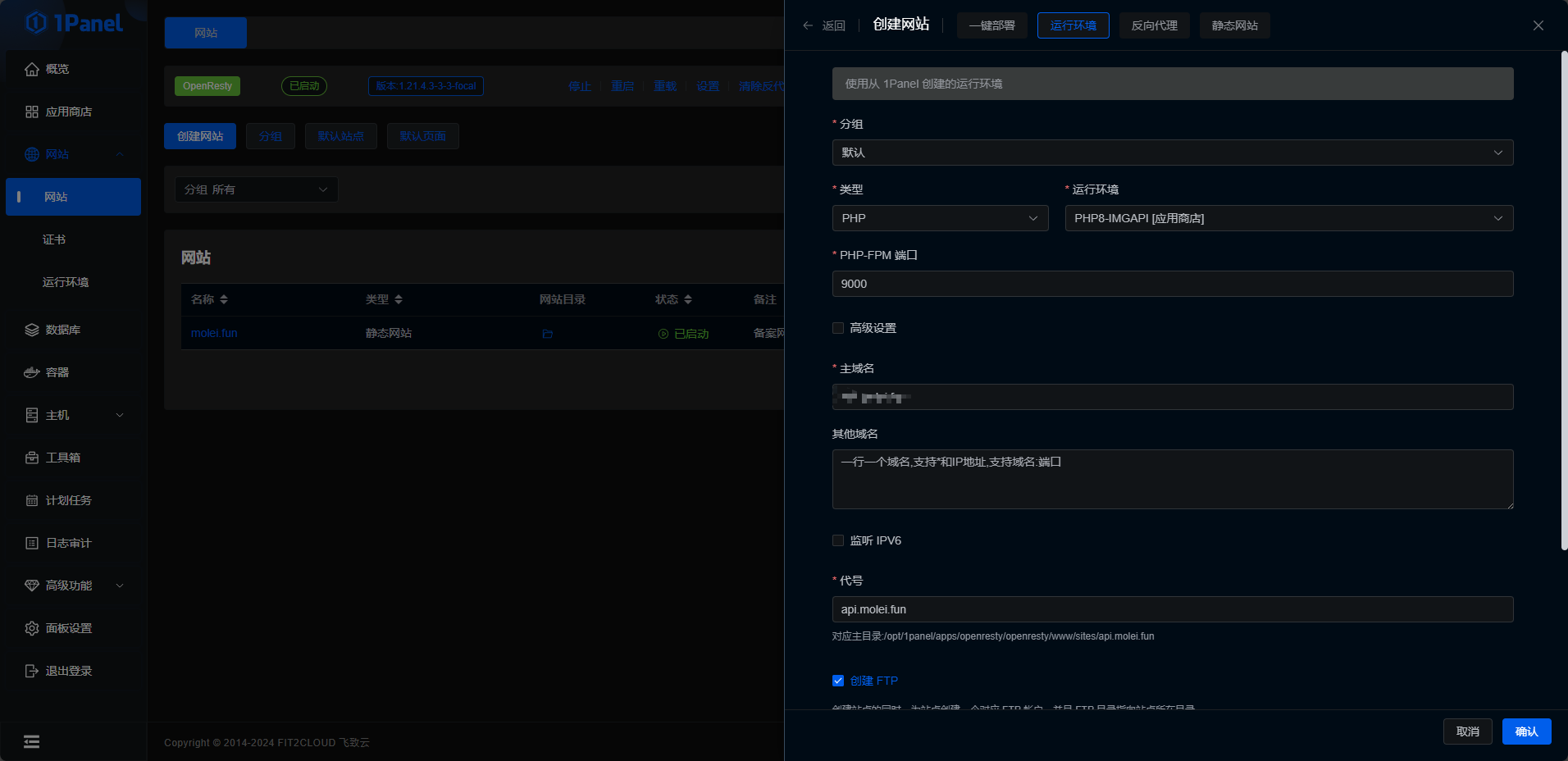Screen dimensions: 1568x761
Task: Click 停止 to stop OpenResty
Action: click(x=580, y=86)
